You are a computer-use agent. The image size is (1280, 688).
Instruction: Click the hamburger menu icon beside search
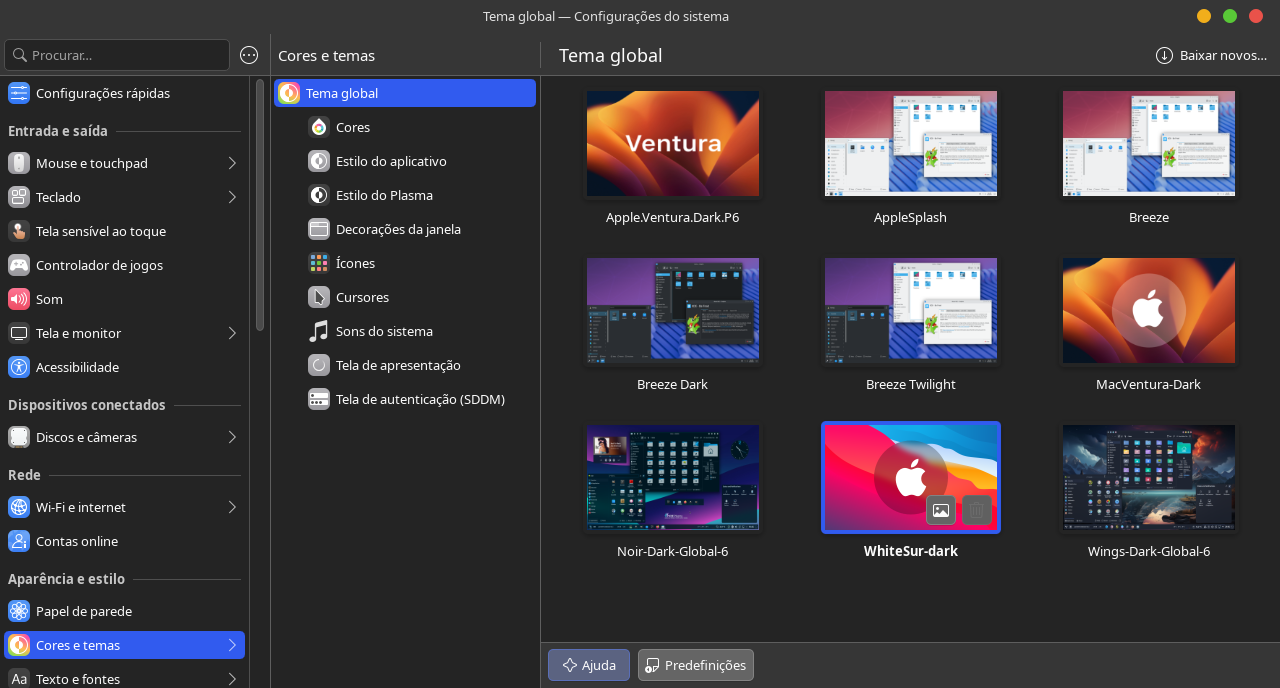pyautogui.click(x=250, y=55)
